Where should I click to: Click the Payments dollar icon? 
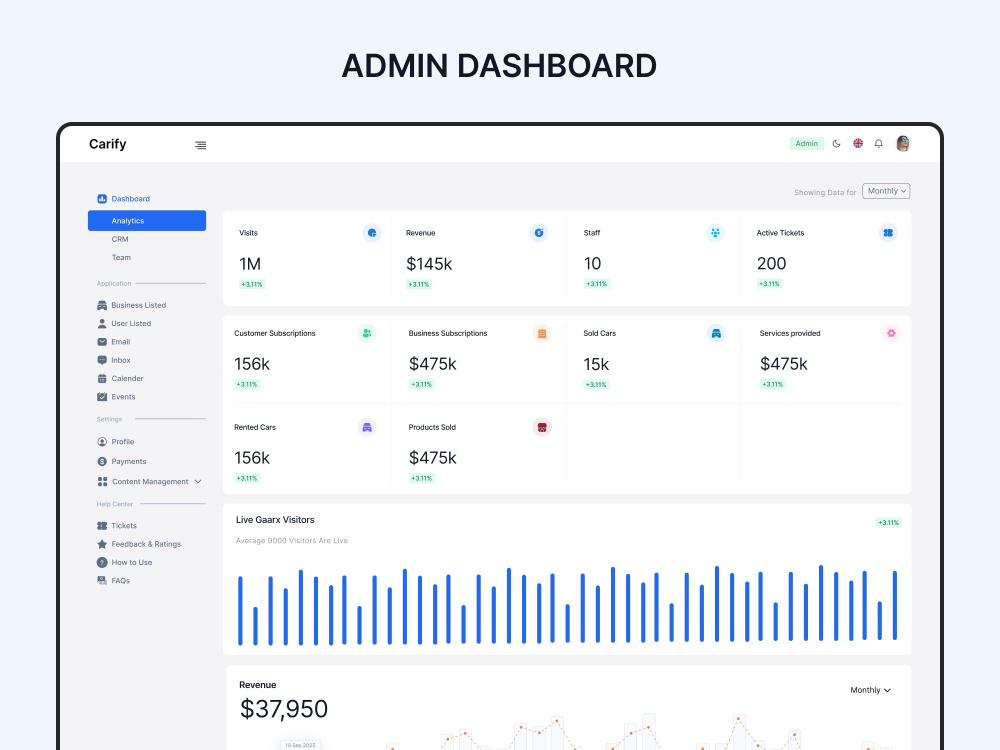[x=102, y=462]
